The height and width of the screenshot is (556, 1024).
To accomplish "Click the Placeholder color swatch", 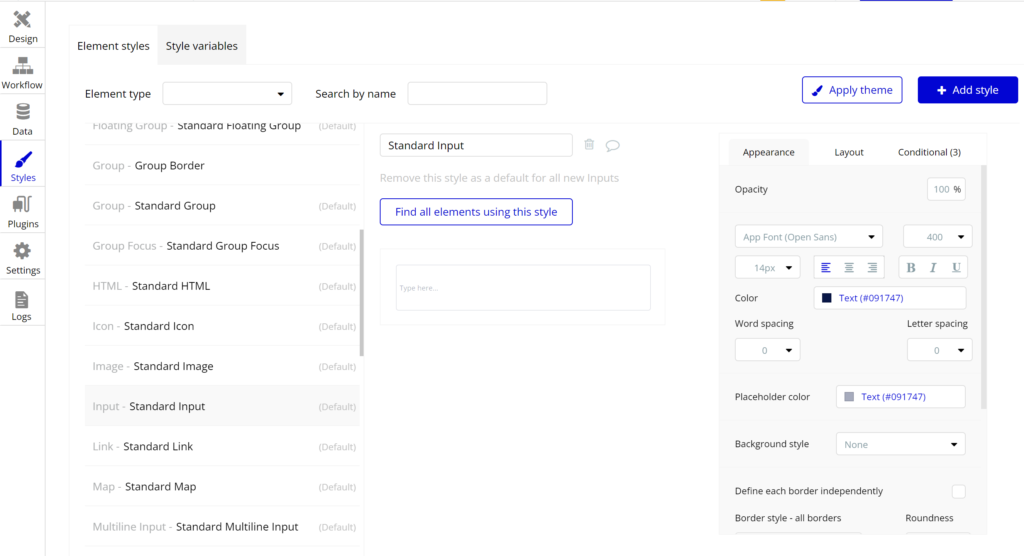I will (x=849, y=397).
